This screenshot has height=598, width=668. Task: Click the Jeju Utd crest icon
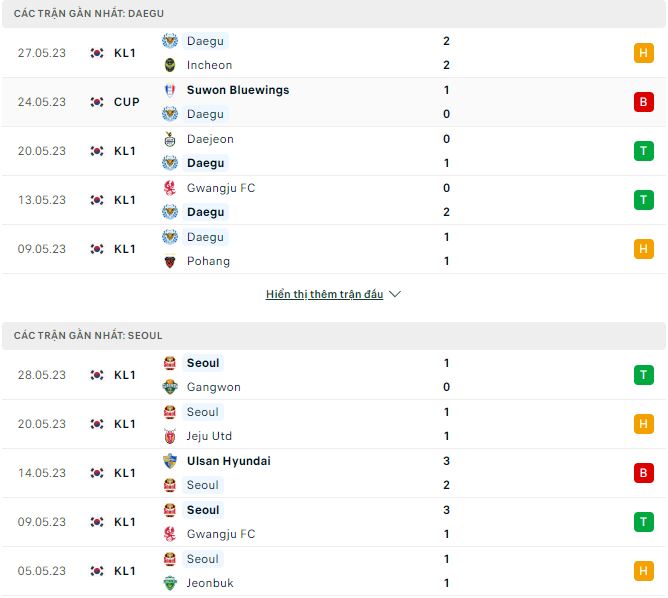coord(170,436)
